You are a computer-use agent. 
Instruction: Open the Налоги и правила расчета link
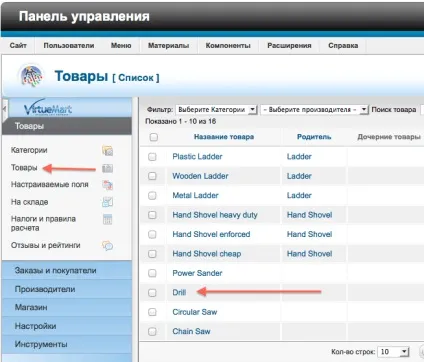coord(43,223)
